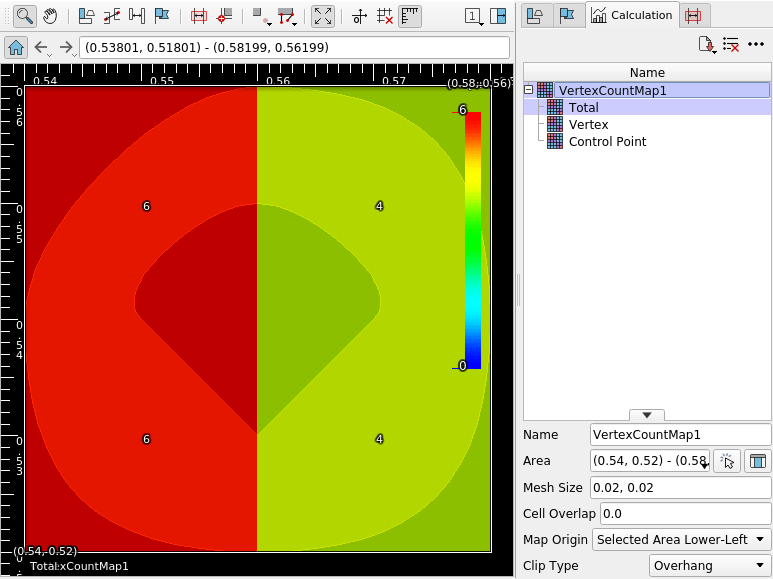
Task: Click the upper-right cell value 4
Action: tap(379, 206)
